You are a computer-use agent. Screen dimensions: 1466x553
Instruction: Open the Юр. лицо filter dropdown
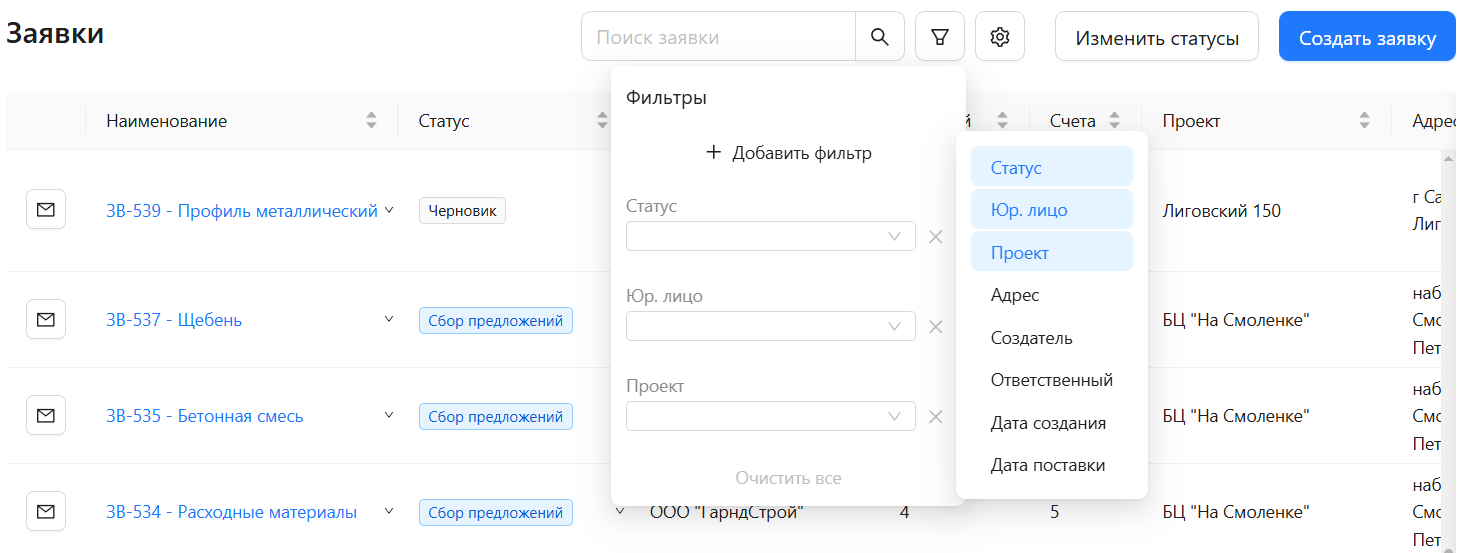point(770,327)
